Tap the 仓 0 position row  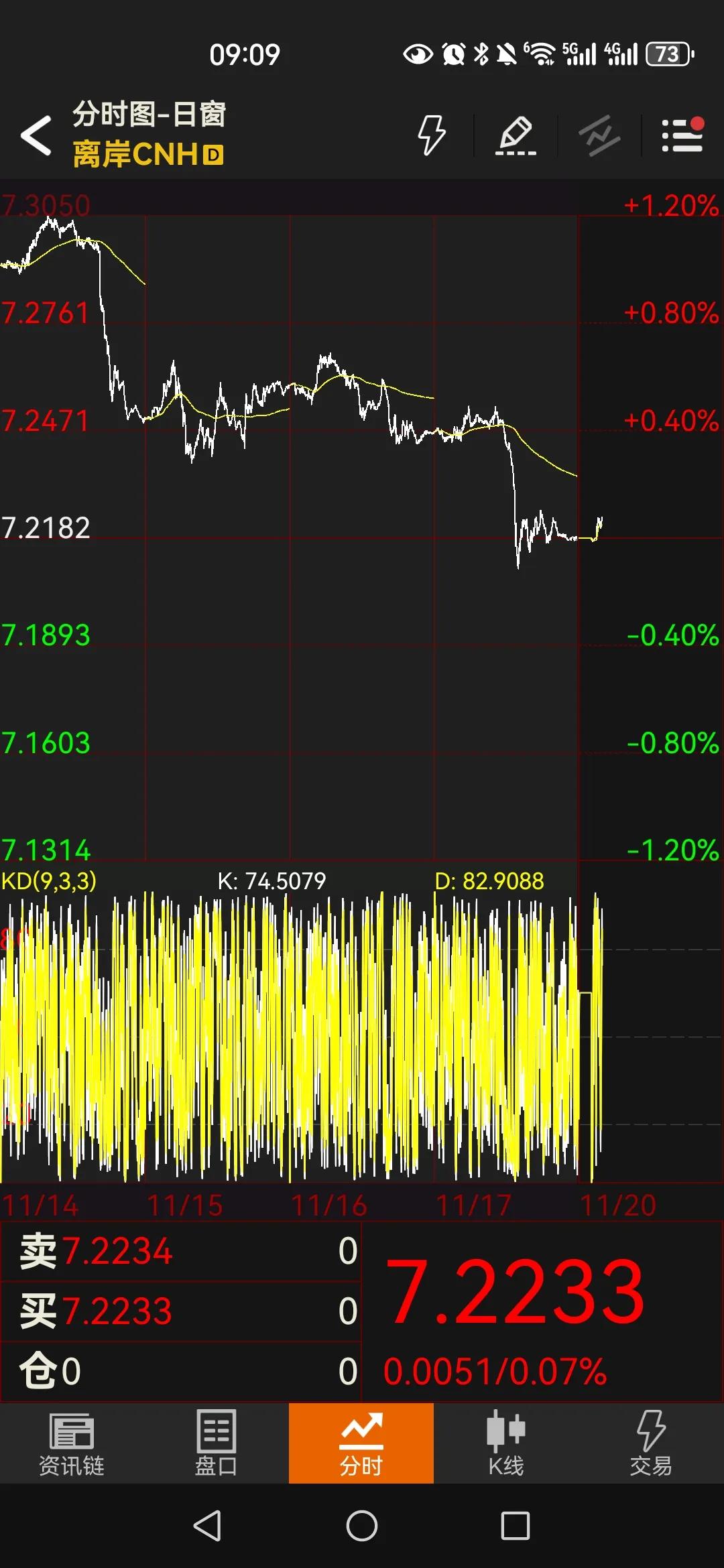(x=181, y=1371)
